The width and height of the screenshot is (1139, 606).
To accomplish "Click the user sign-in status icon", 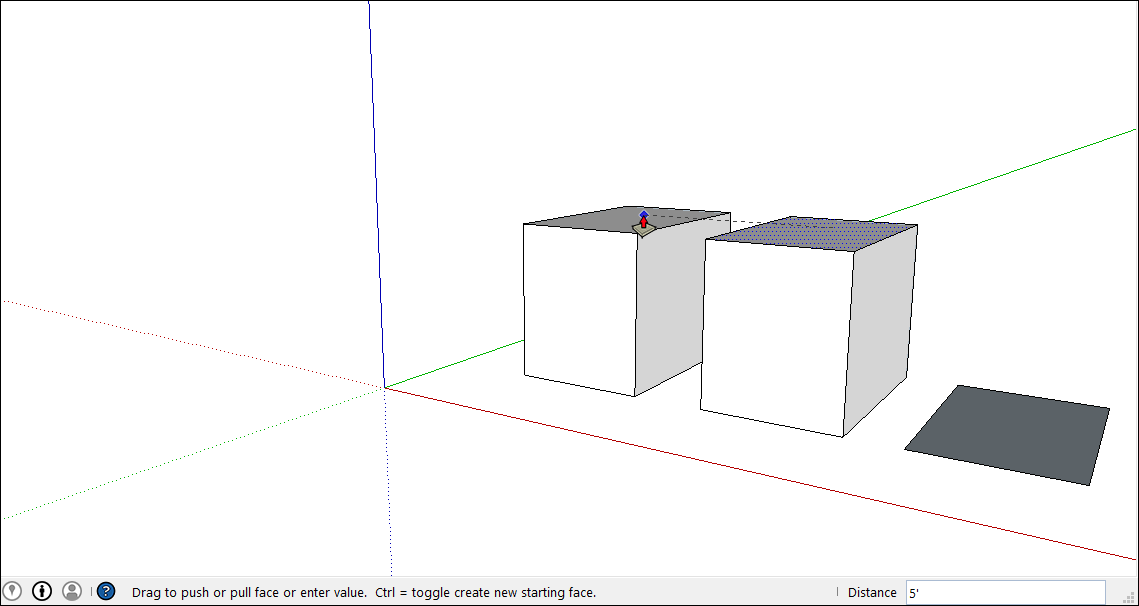I will [72, 591].
